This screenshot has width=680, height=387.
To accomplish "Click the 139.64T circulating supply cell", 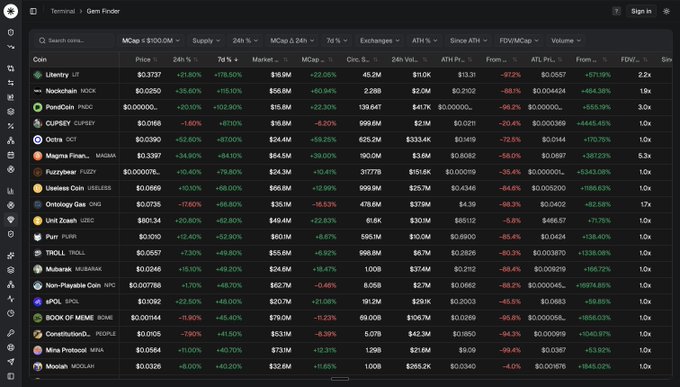I will (370, 107).
